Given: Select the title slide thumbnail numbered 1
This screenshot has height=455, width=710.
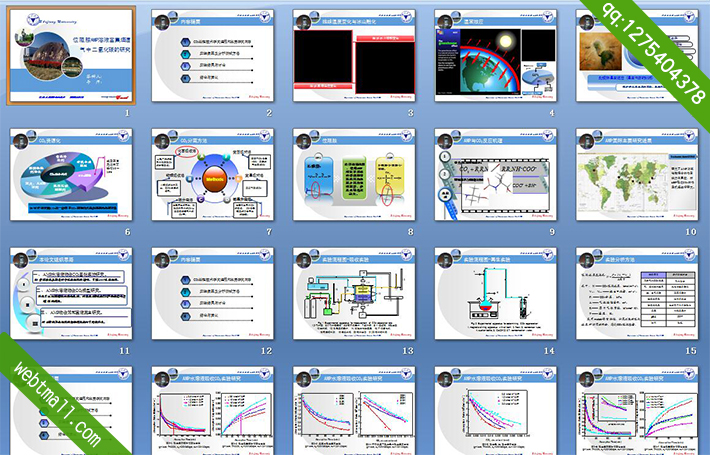Looking at the screenshot, I should 71,55.
